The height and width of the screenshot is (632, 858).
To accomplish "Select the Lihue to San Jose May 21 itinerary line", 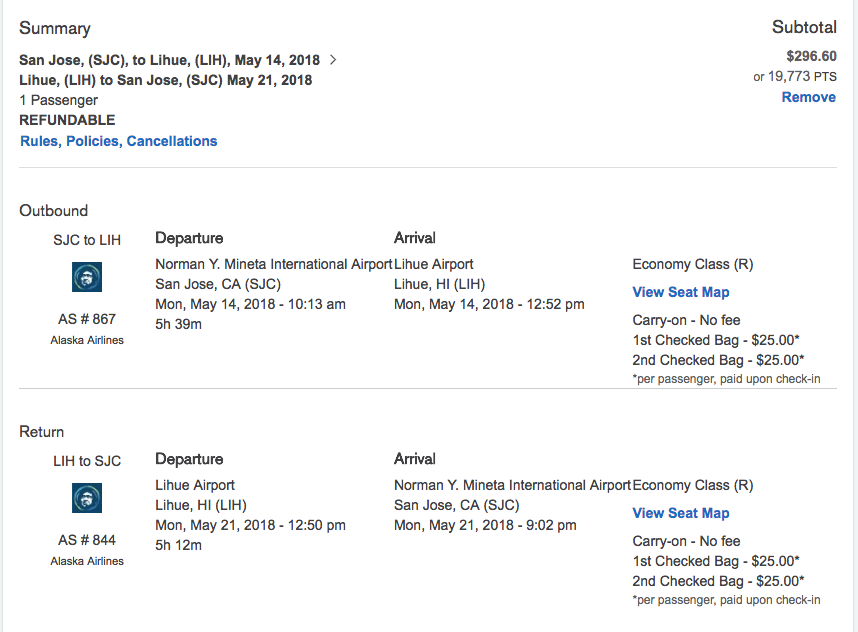I will [x=165, y=80].
